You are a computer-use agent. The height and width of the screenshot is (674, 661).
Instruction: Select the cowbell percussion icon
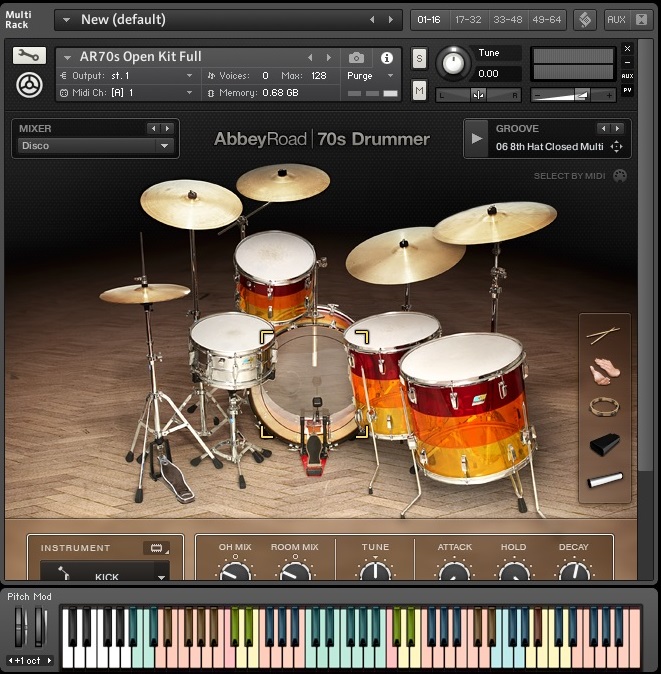[x=604, y=444]
